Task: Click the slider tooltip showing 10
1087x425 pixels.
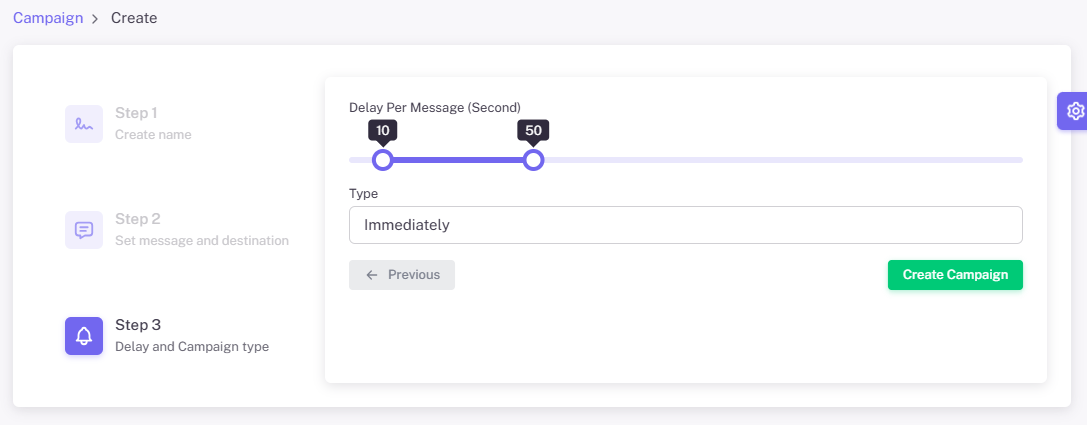Action: (x=383, y=130)
